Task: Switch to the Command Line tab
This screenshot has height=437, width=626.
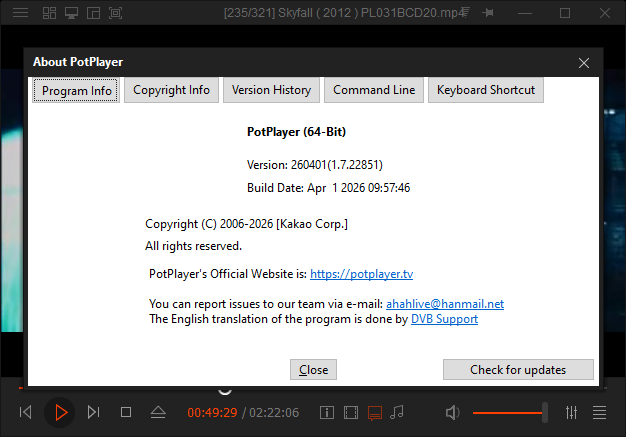Action: coord(374,90)
